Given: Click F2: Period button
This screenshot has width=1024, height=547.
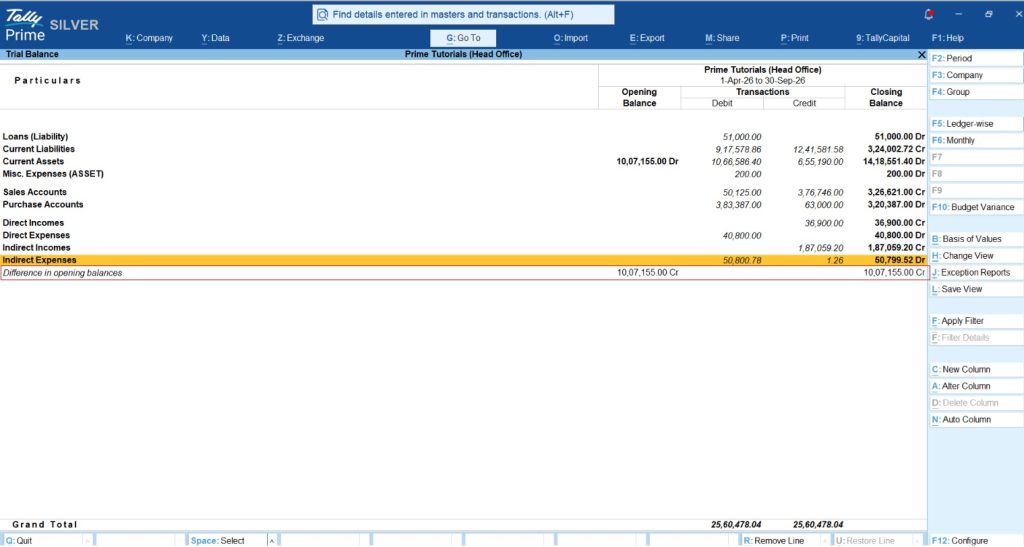Looking at the screenshot, I should click(x=976, y=58).
